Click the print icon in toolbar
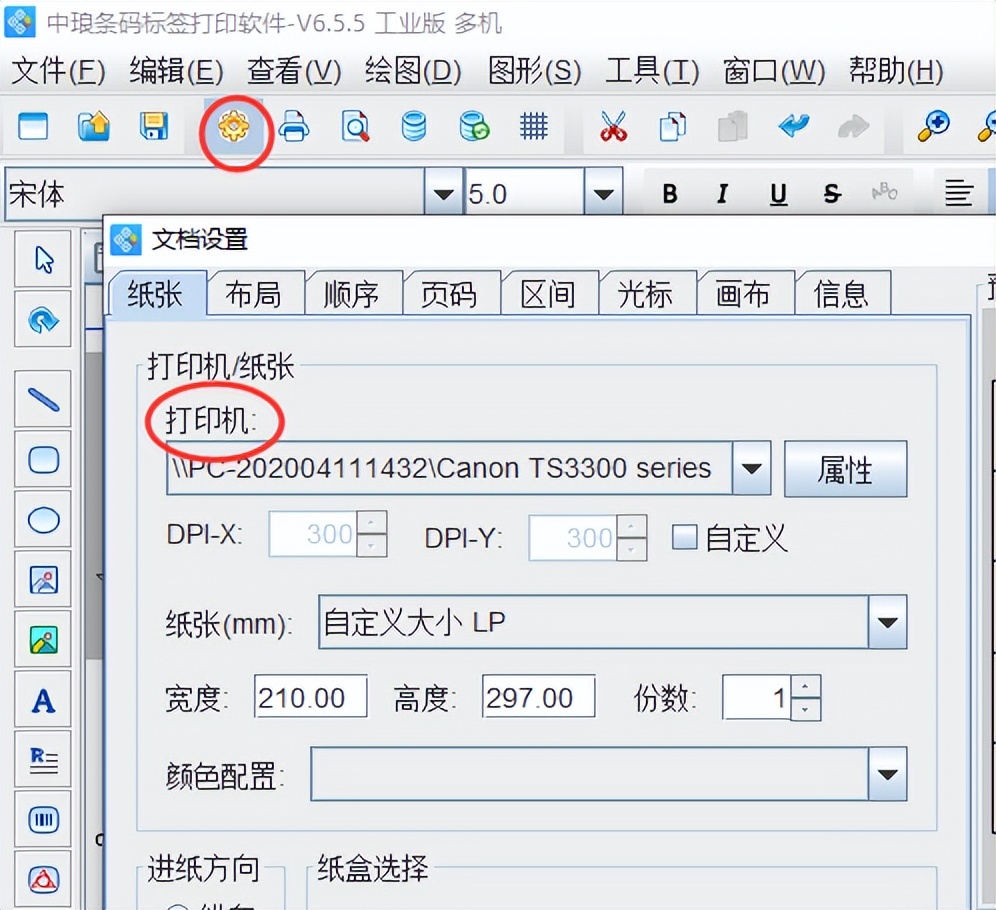 (294, 127)
